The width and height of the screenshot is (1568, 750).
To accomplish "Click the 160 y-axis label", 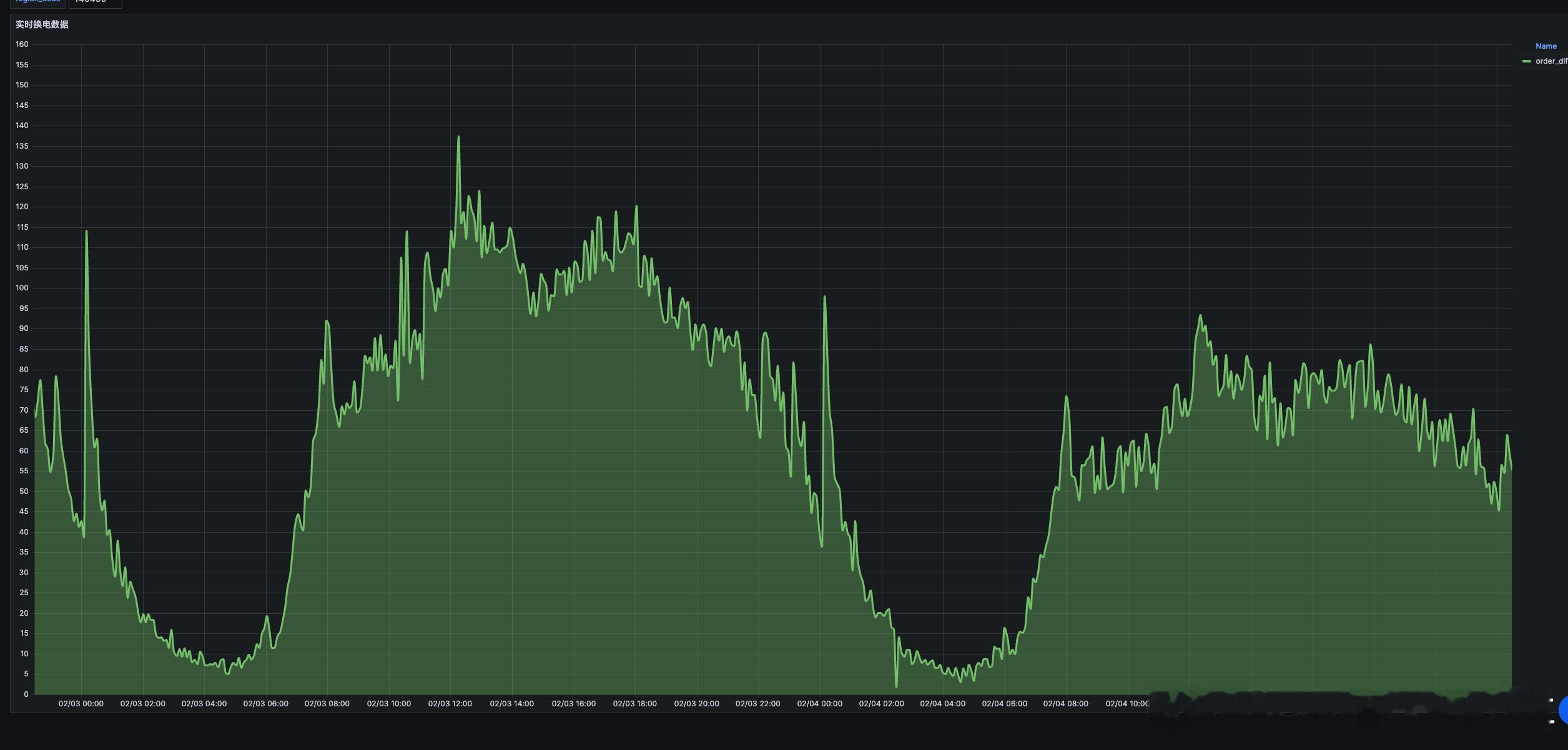I will [22, 44].
